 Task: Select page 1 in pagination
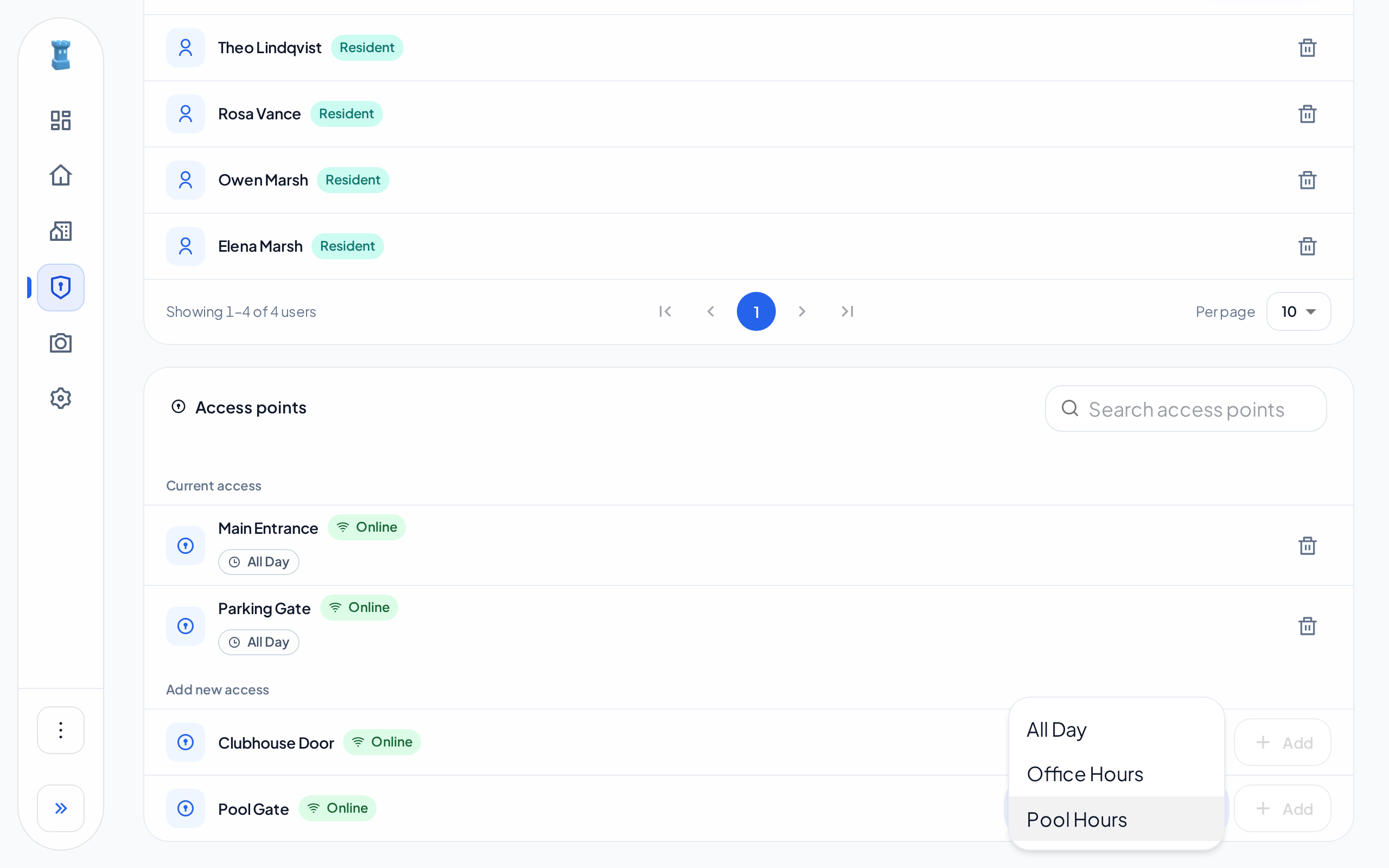(756, 311)
